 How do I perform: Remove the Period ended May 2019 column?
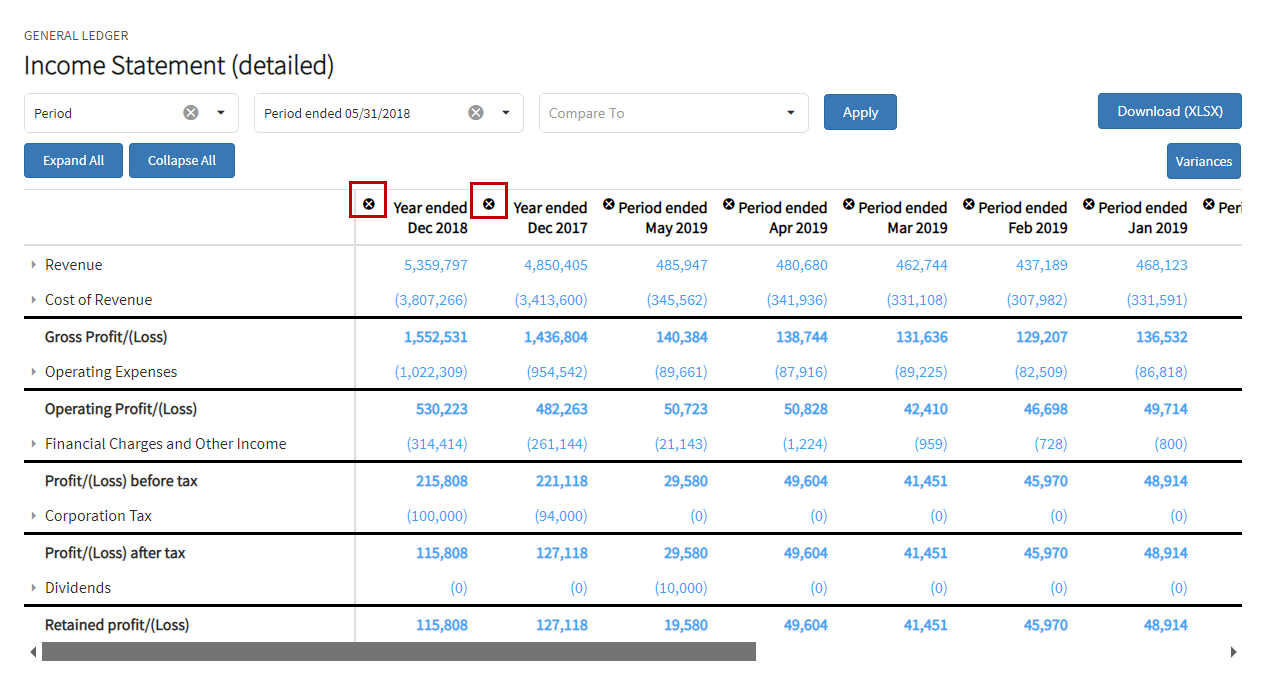pyautogui.click(x=609, y=204)
